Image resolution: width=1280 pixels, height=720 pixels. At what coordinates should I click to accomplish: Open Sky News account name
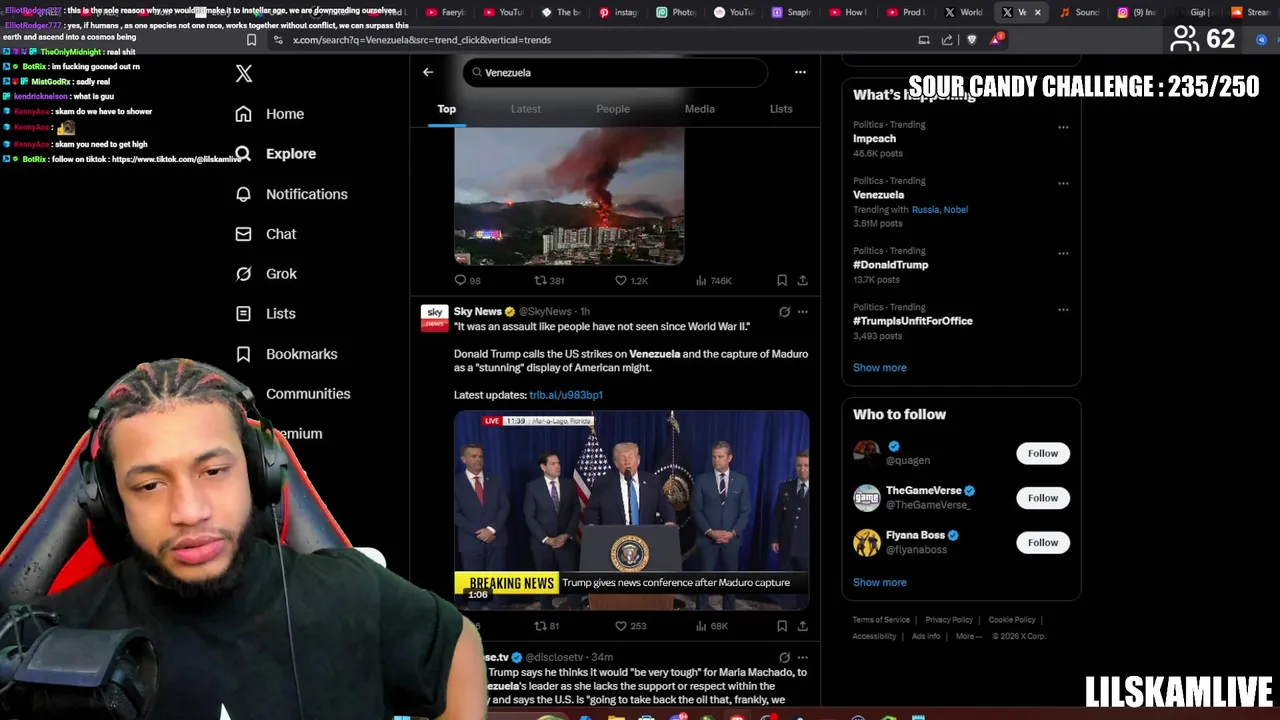tap(478, 312)
